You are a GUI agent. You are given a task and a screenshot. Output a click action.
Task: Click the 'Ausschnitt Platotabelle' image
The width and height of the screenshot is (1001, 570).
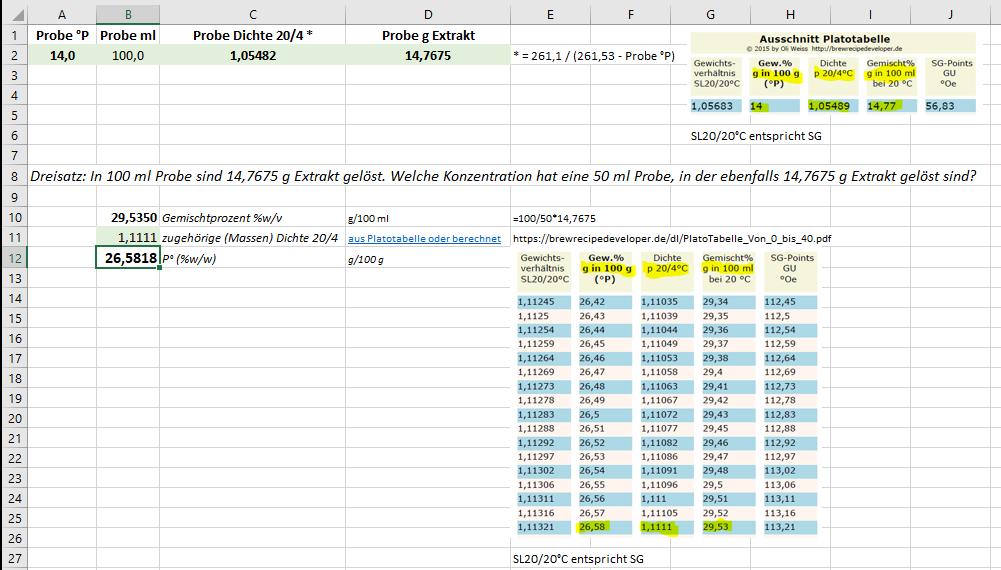(x=833, y=73)
